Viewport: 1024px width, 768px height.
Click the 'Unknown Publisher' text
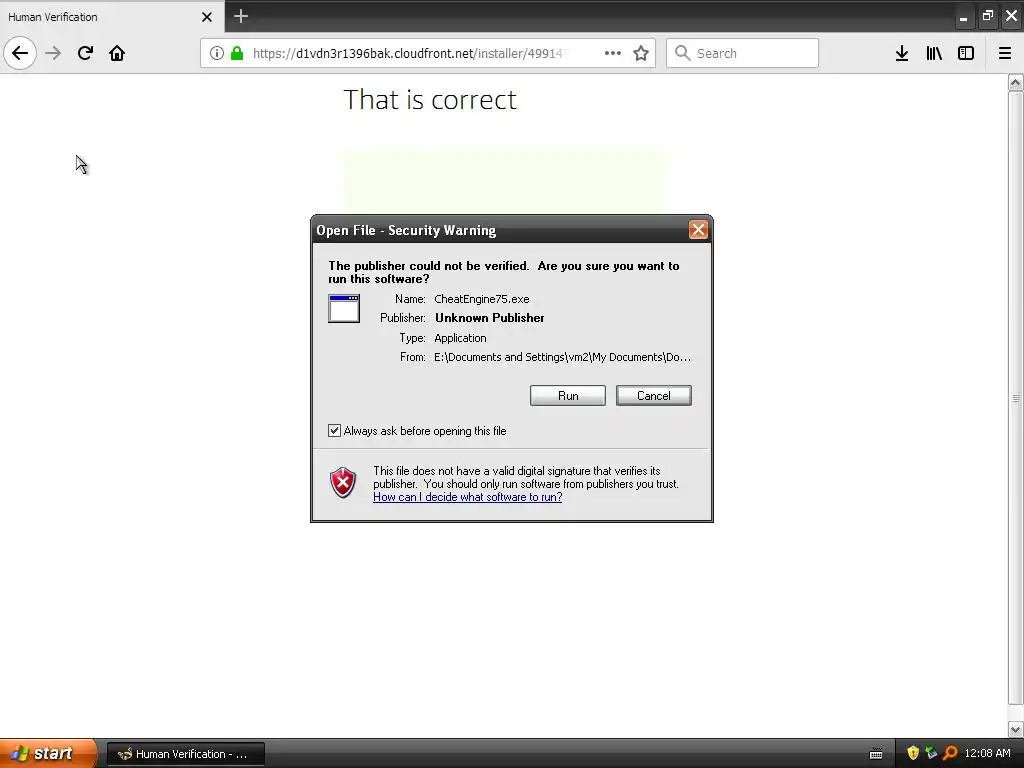point(490,318)
